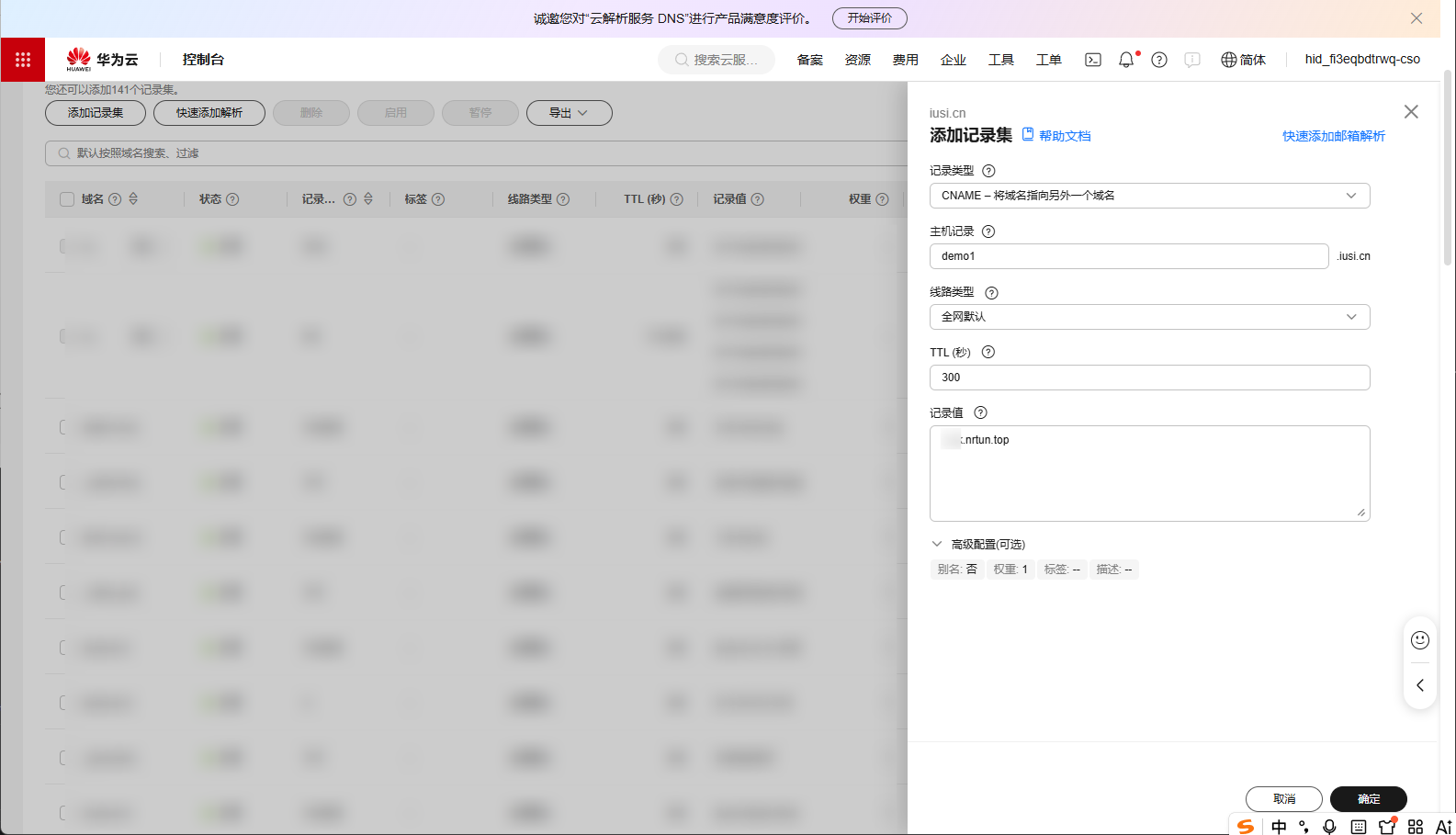Click 开始评价 in the survey banner
Viewport: 1456px width, 835px height.
(x=870, y=18)
